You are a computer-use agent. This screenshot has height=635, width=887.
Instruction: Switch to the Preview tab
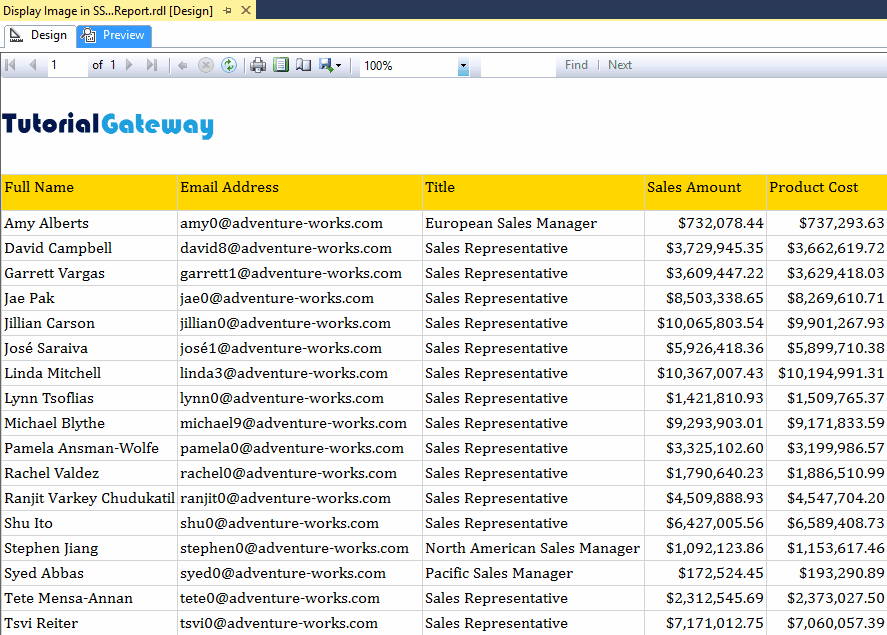[113, 35]
